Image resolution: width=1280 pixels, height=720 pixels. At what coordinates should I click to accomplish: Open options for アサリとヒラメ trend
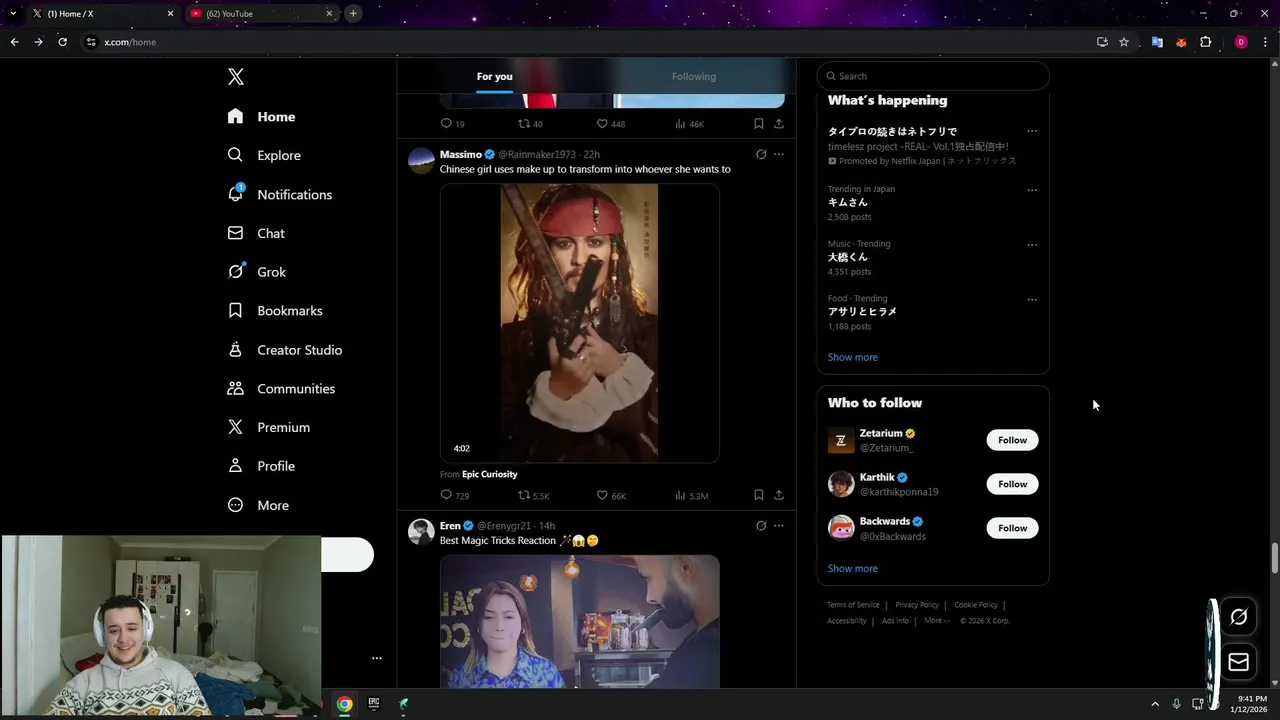pos(1032,299)
